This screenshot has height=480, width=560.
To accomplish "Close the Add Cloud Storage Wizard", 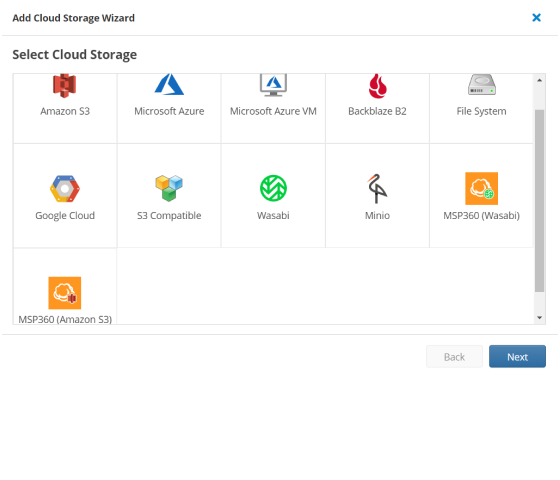I will tap(536, 18).
